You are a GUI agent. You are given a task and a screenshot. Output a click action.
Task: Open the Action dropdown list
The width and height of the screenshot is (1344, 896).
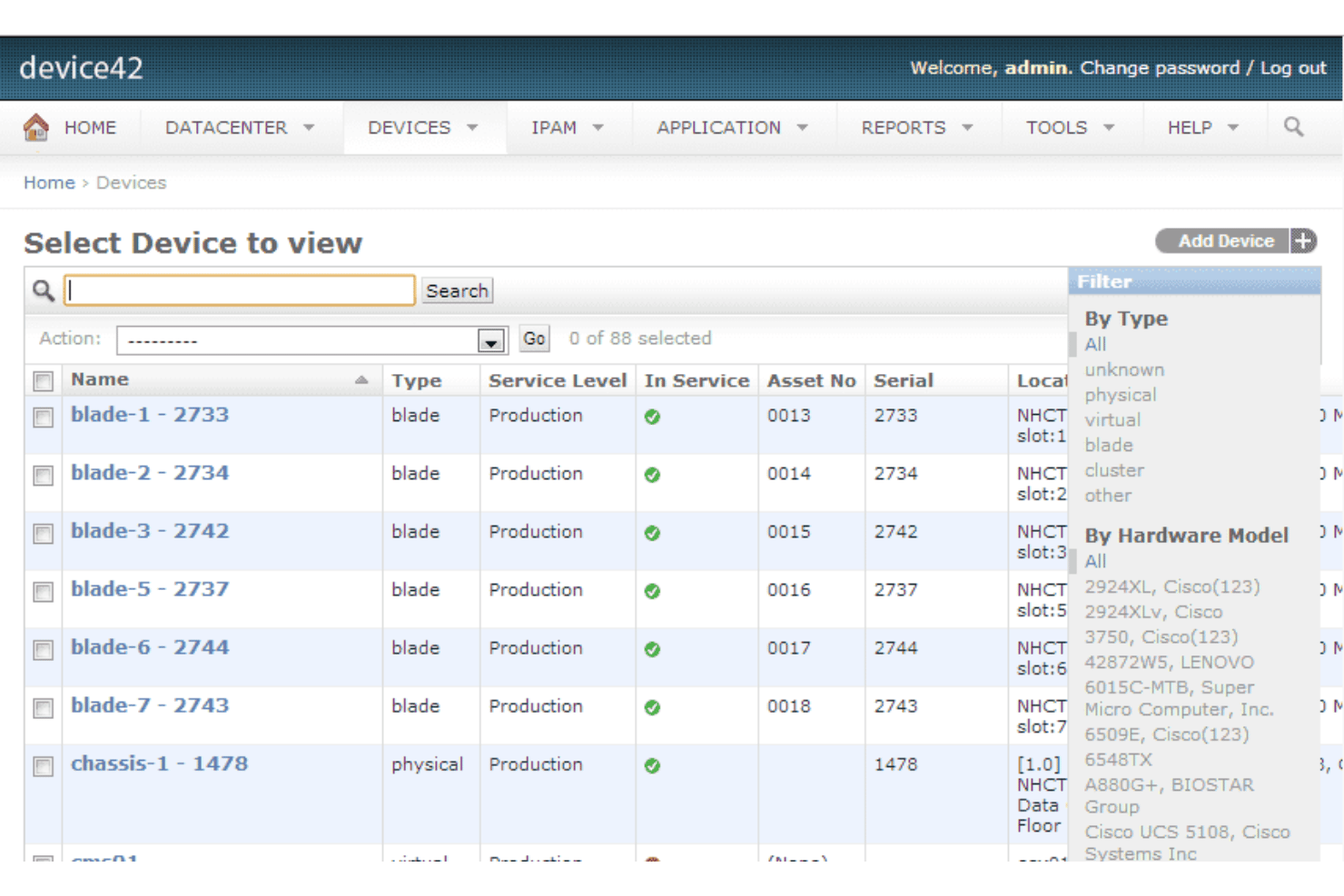pos(311,340)
